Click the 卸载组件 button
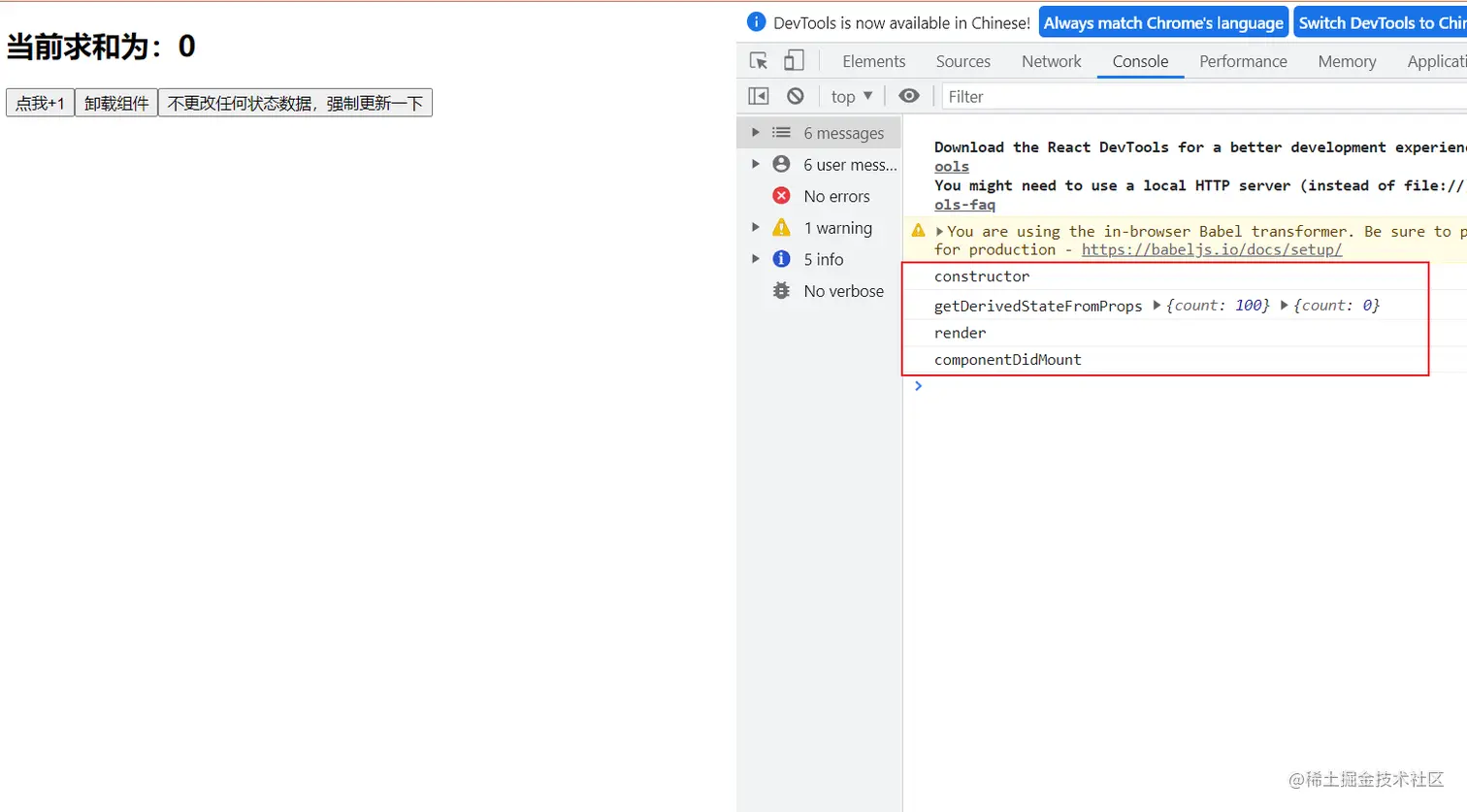This screenshot has height=812, width=1467. point(116,103)
